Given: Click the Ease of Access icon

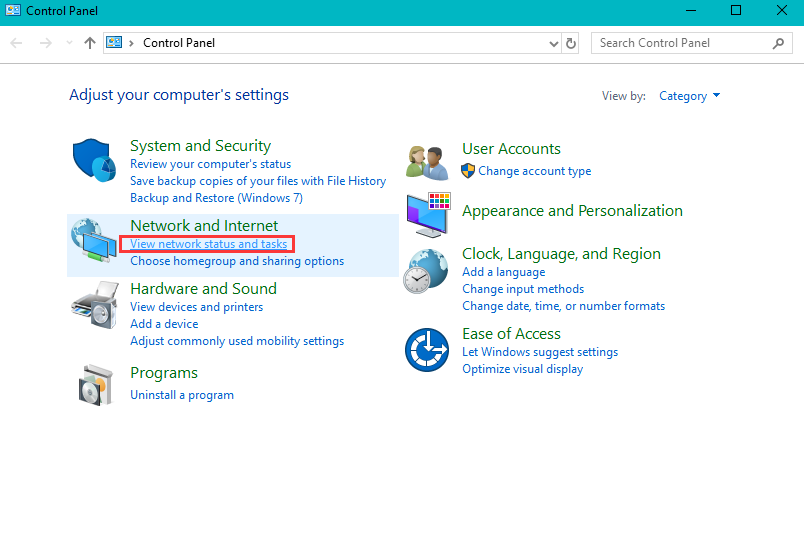Looking at the screenshot, I should click(x=427, y=350).
